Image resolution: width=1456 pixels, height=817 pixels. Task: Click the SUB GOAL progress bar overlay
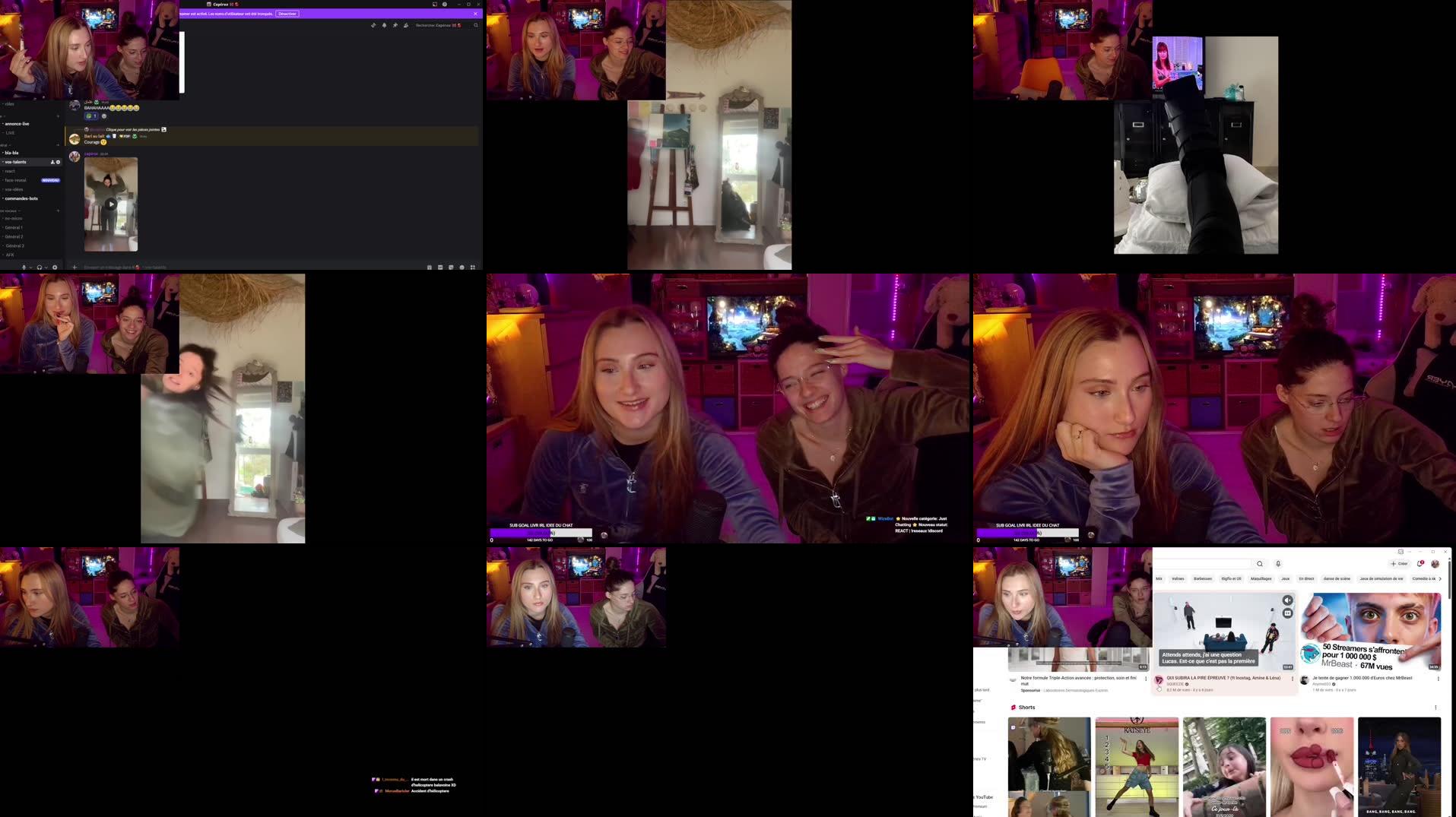pyautogui.click(x=540, y=532)
